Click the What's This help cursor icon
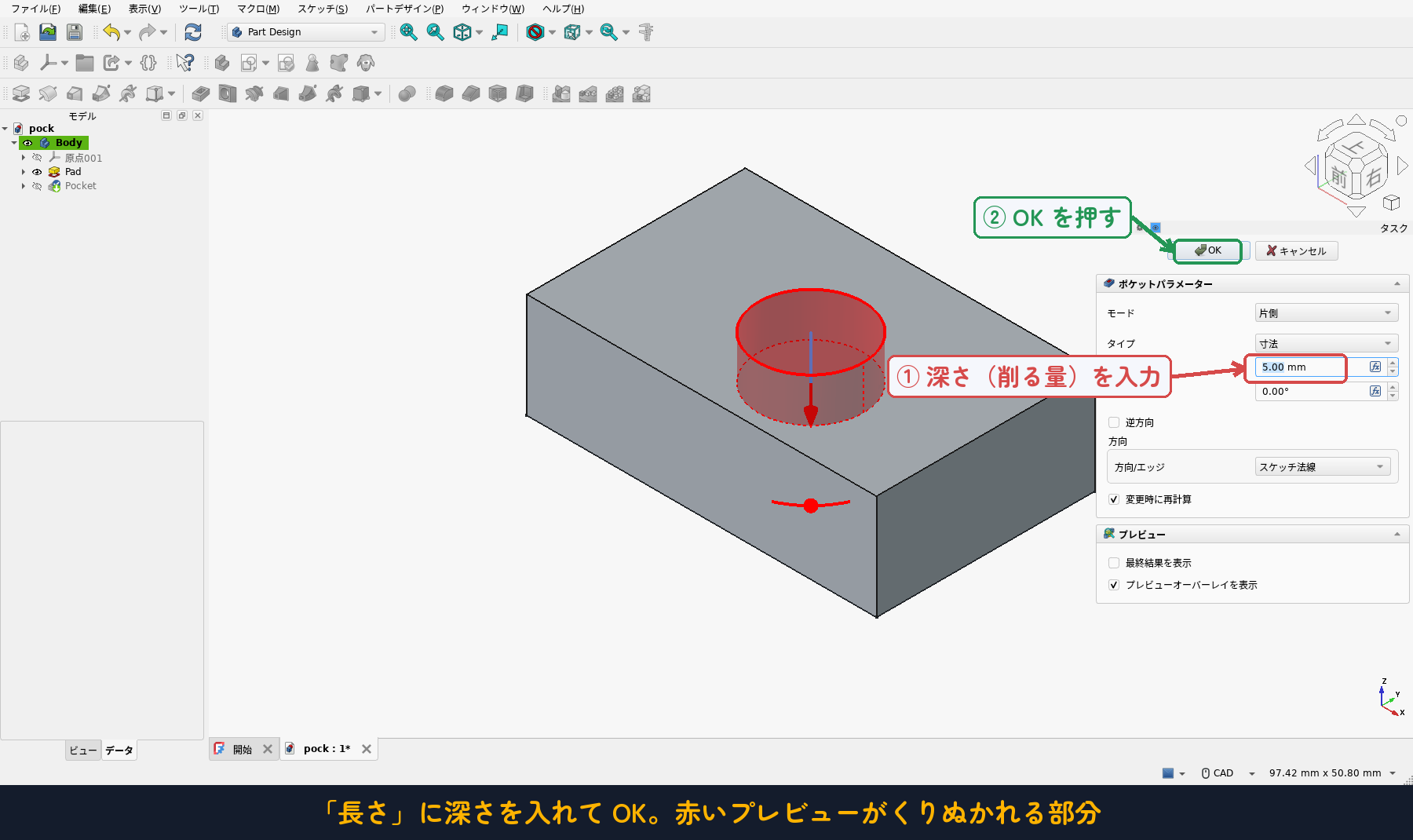 pyautogui.click(x=185, y=63)
